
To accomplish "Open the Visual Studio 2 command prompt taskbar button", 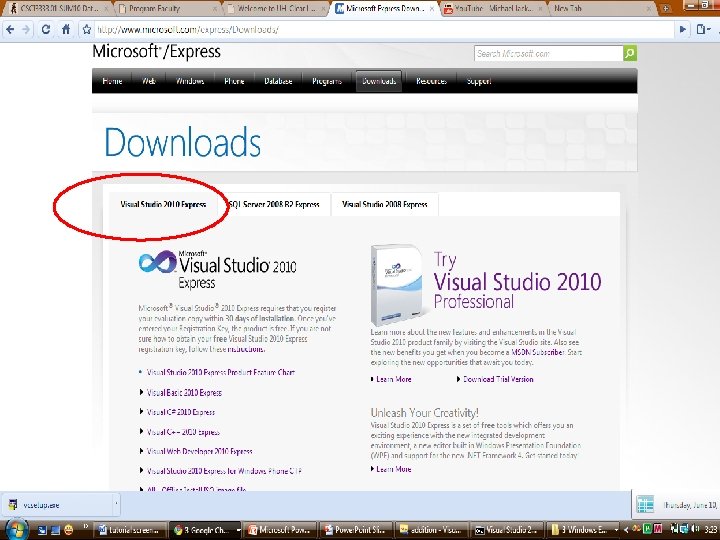I will pyautogui.click(x=506, y=529).
